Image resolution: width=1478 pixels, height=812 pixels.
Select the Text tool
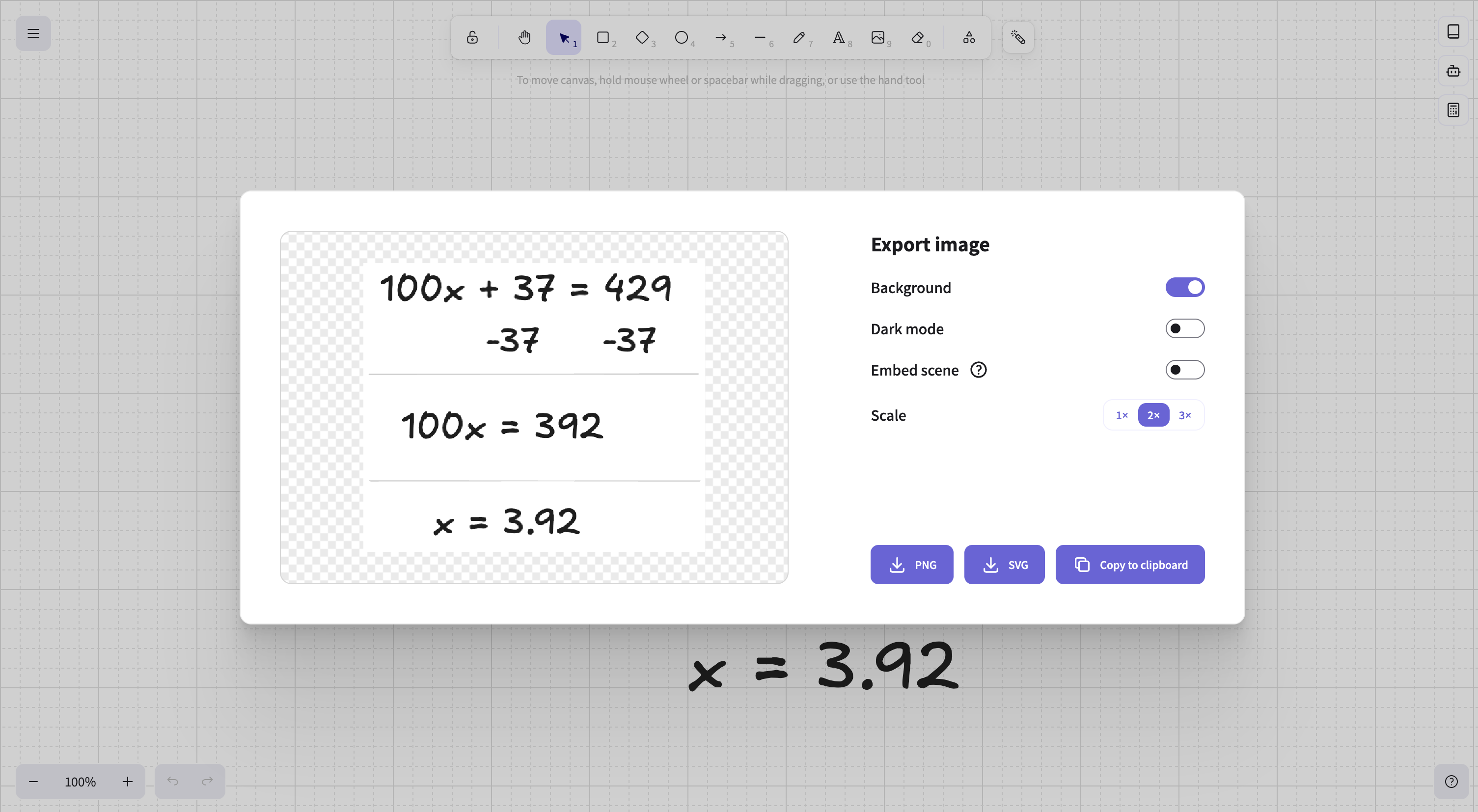pos(839,37)
